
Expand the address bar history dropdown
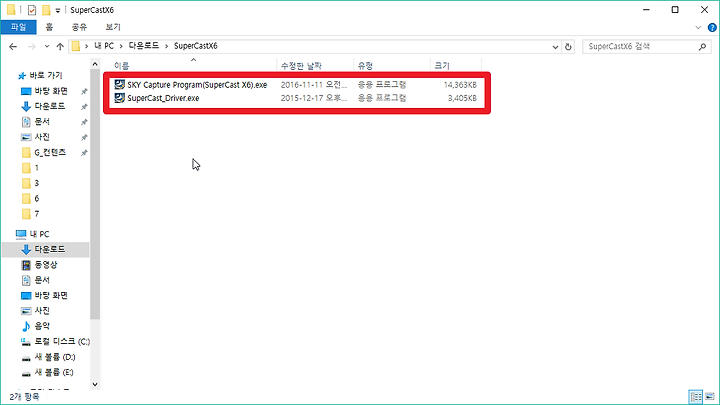point(555,47)
